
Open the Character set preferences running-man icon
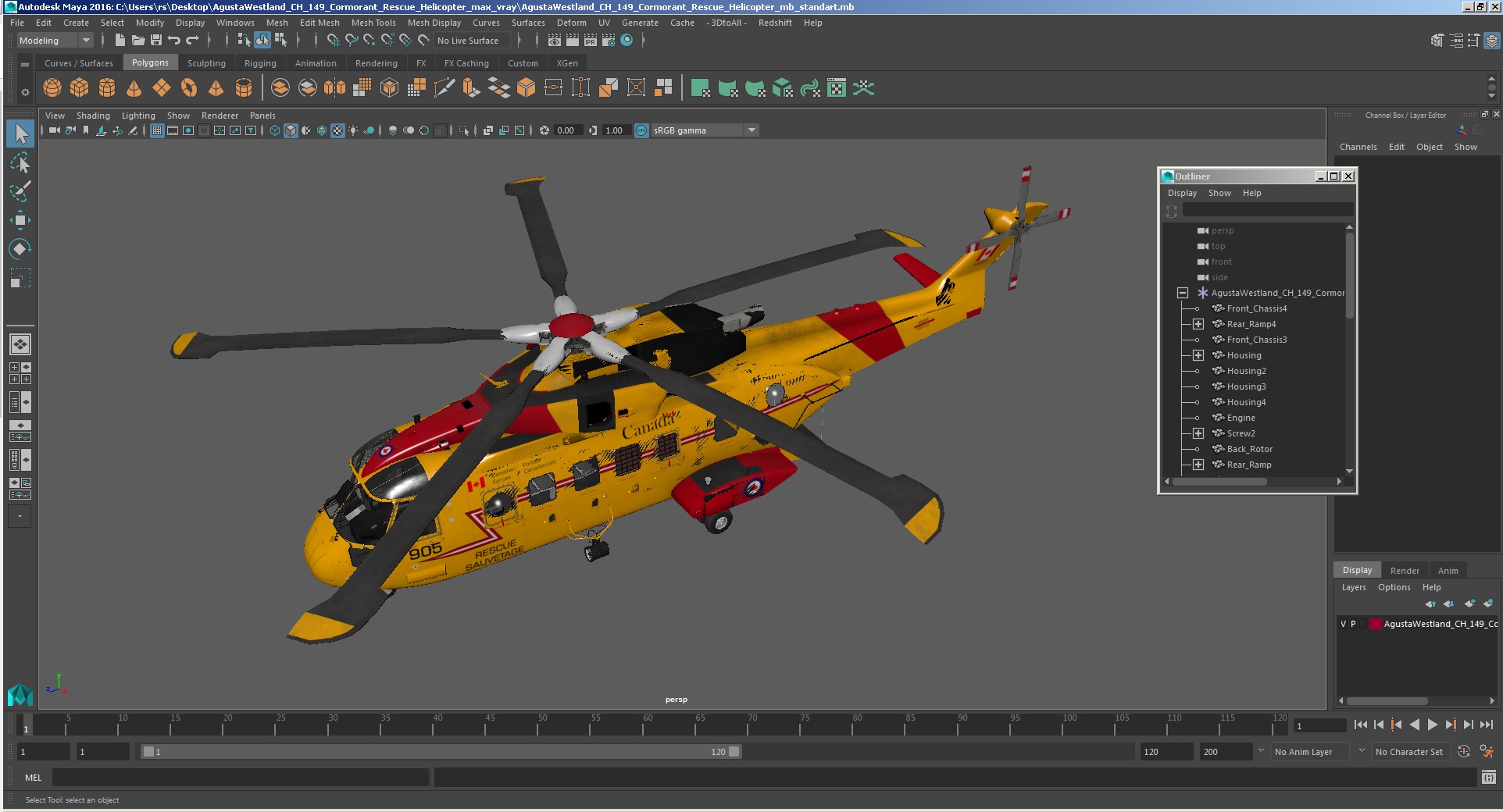[1487, 751]
